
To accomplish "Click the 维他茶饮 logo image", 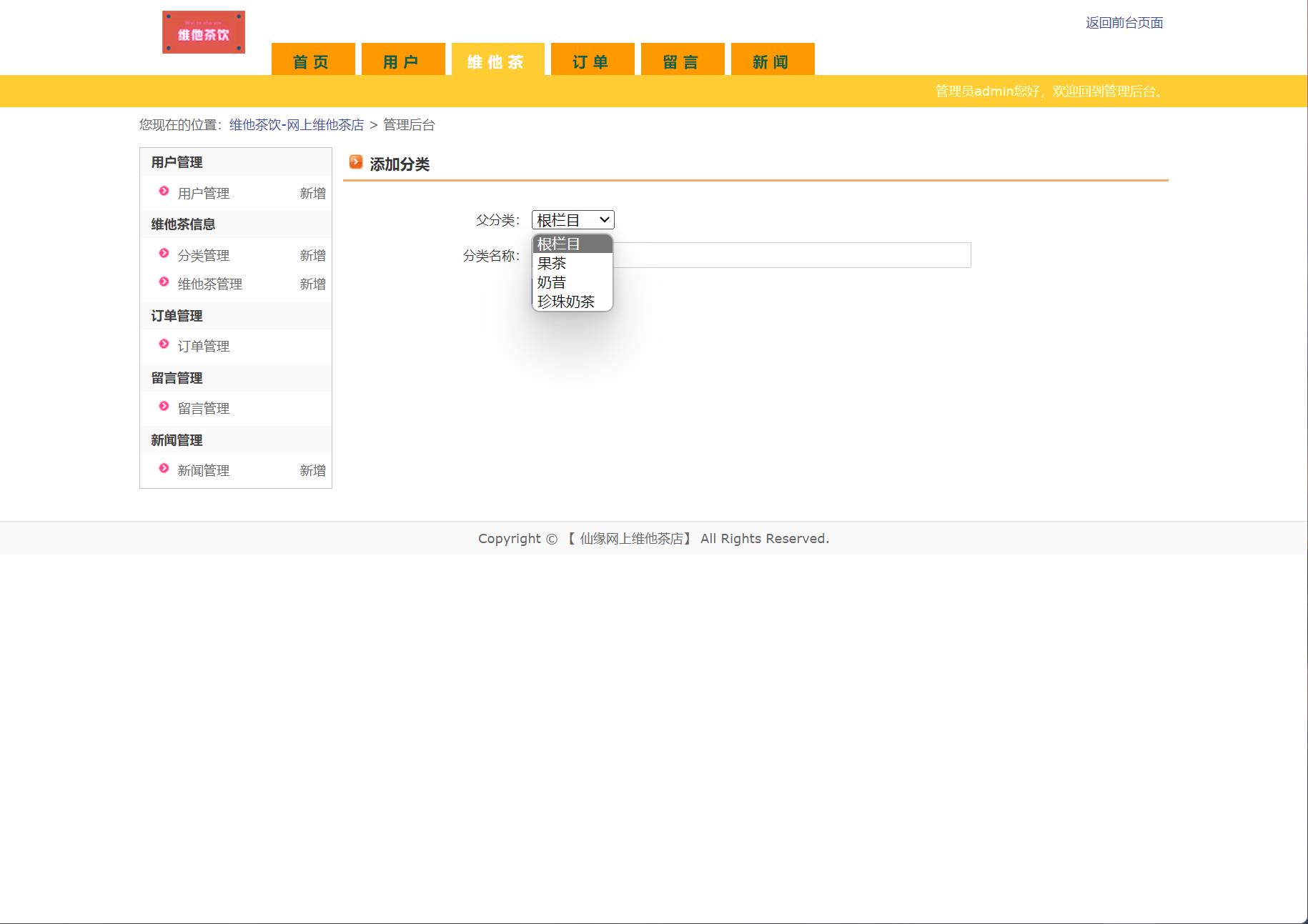I will 203,31.
